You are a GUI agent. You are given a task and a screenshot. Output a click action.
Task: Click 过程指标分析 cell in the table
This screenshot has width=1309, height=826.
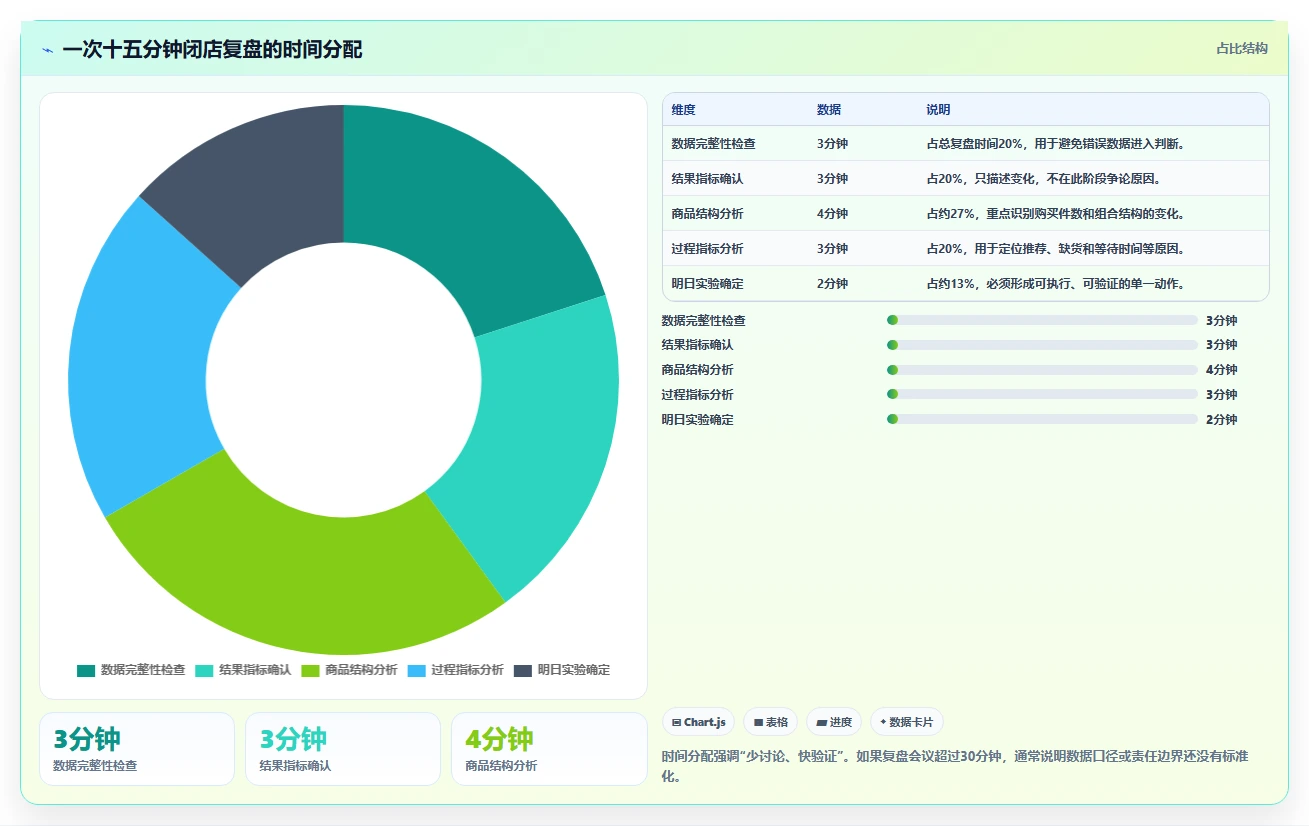pyautogui.click(x=708, y=249)
